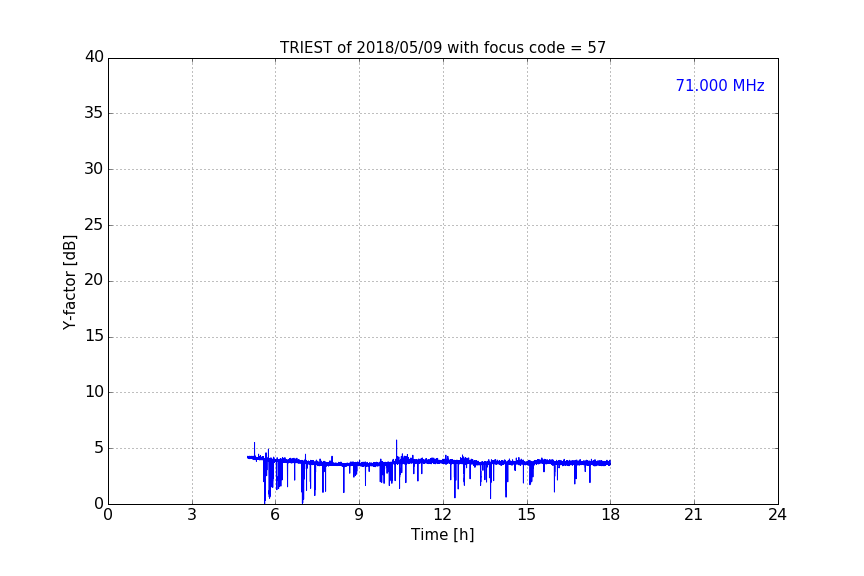Click the tall data spike near 10.3 hours
Image resolution: width=864 pixels, height=576 pixels.
click(x=396, y=449)
